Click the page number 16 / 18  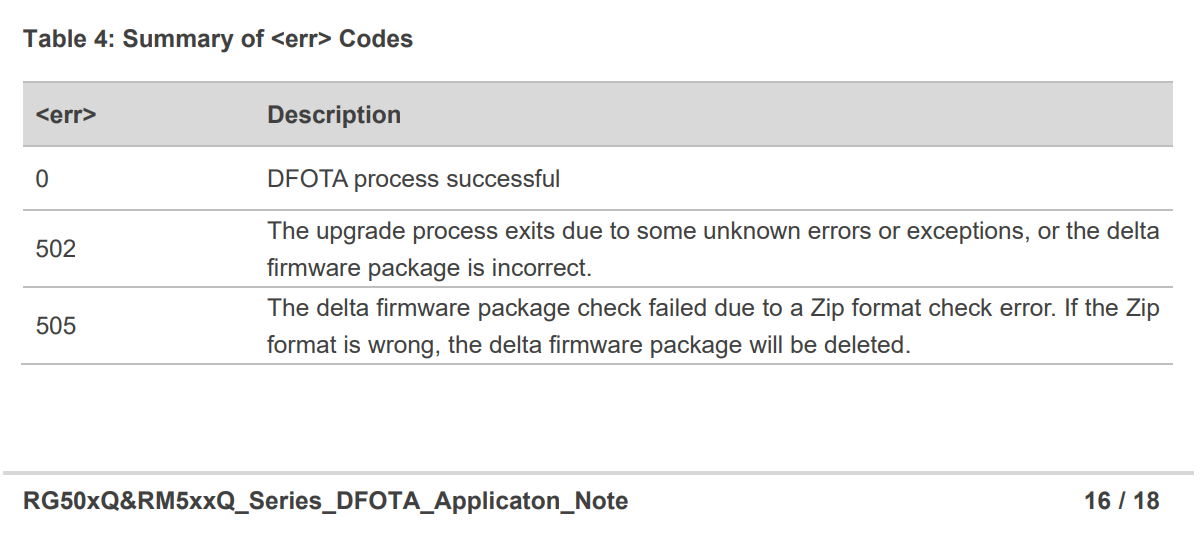click(1122, 501)
